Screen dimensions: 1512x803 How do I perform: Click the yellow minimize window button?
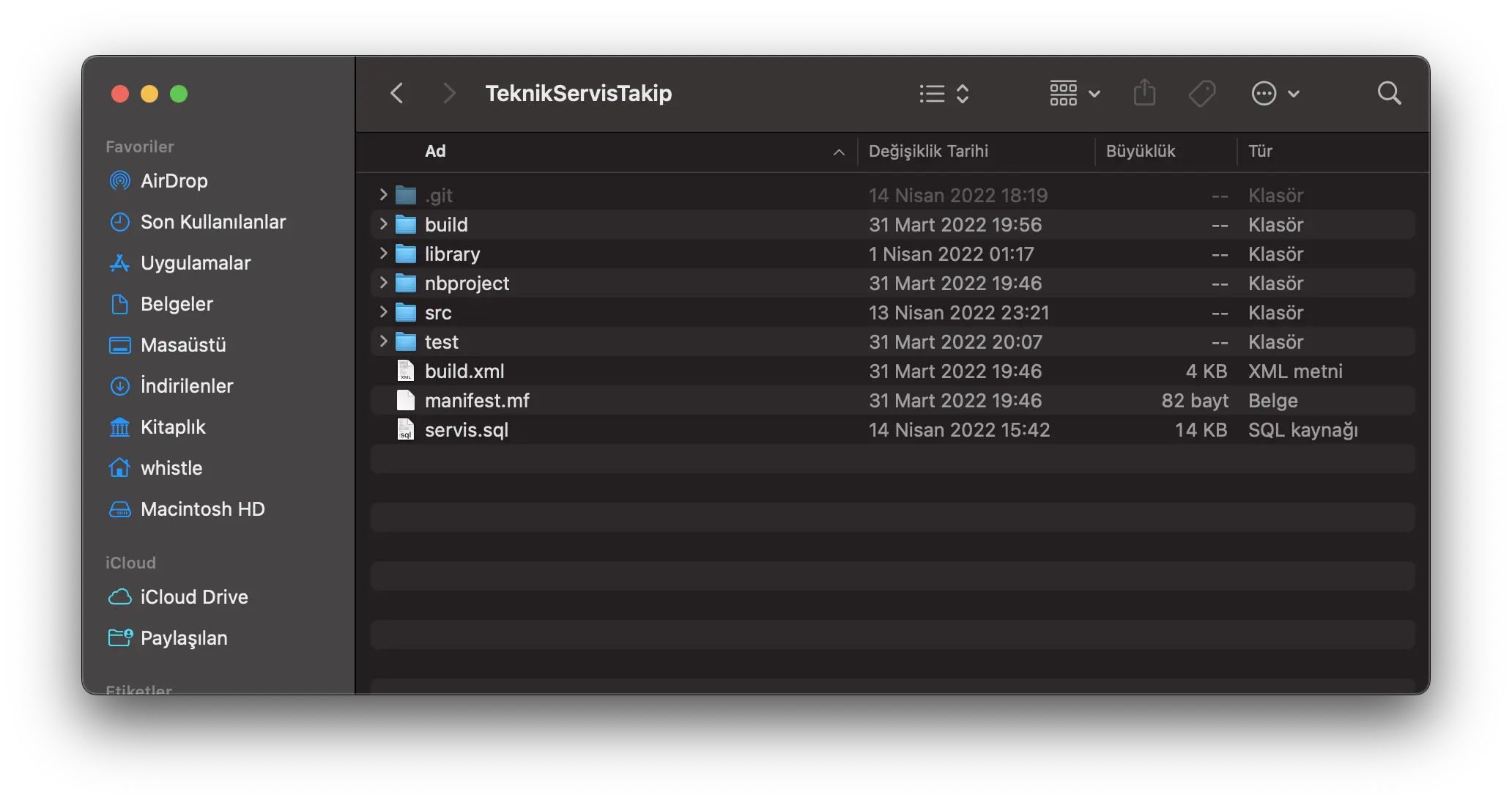[149, 94]
